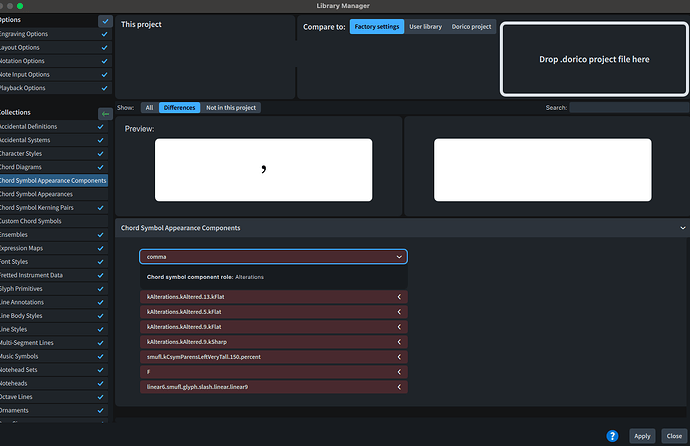Click the arrow on kAlterations.kAltered.9.kFlat row

(399, 327)
